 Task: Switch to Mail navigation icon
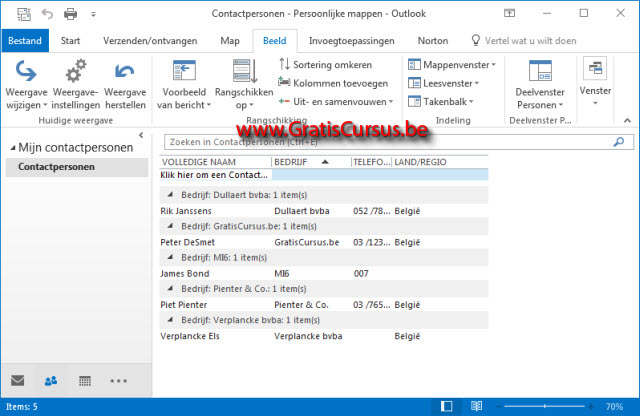pyautogui.click(x=18, y=380)
